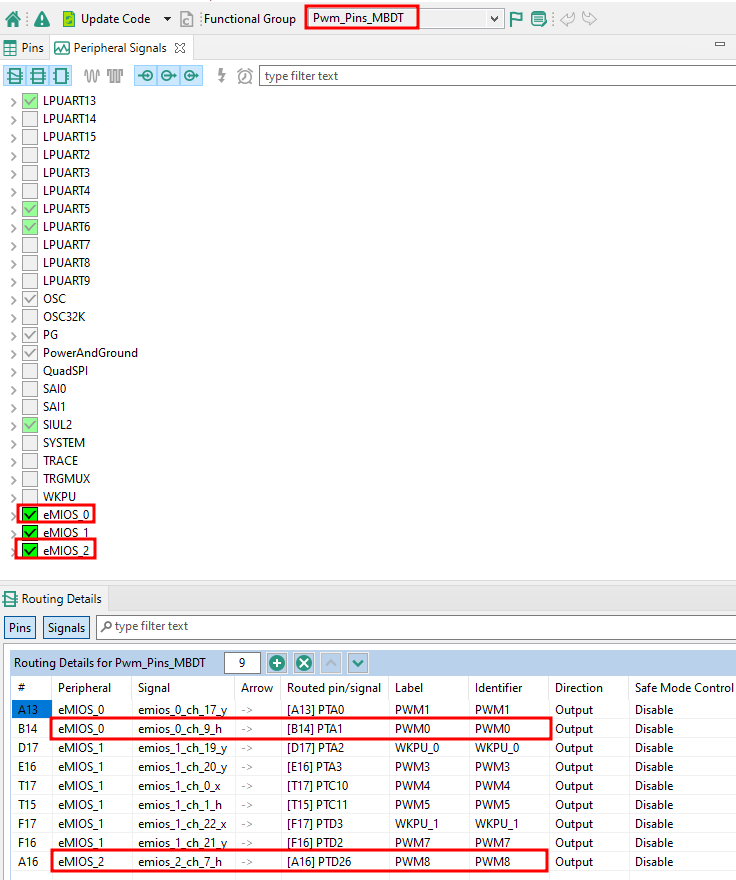Screen dimensions: 736x880
Task: Select the TRACE tree item
Action: click(61, 461)
